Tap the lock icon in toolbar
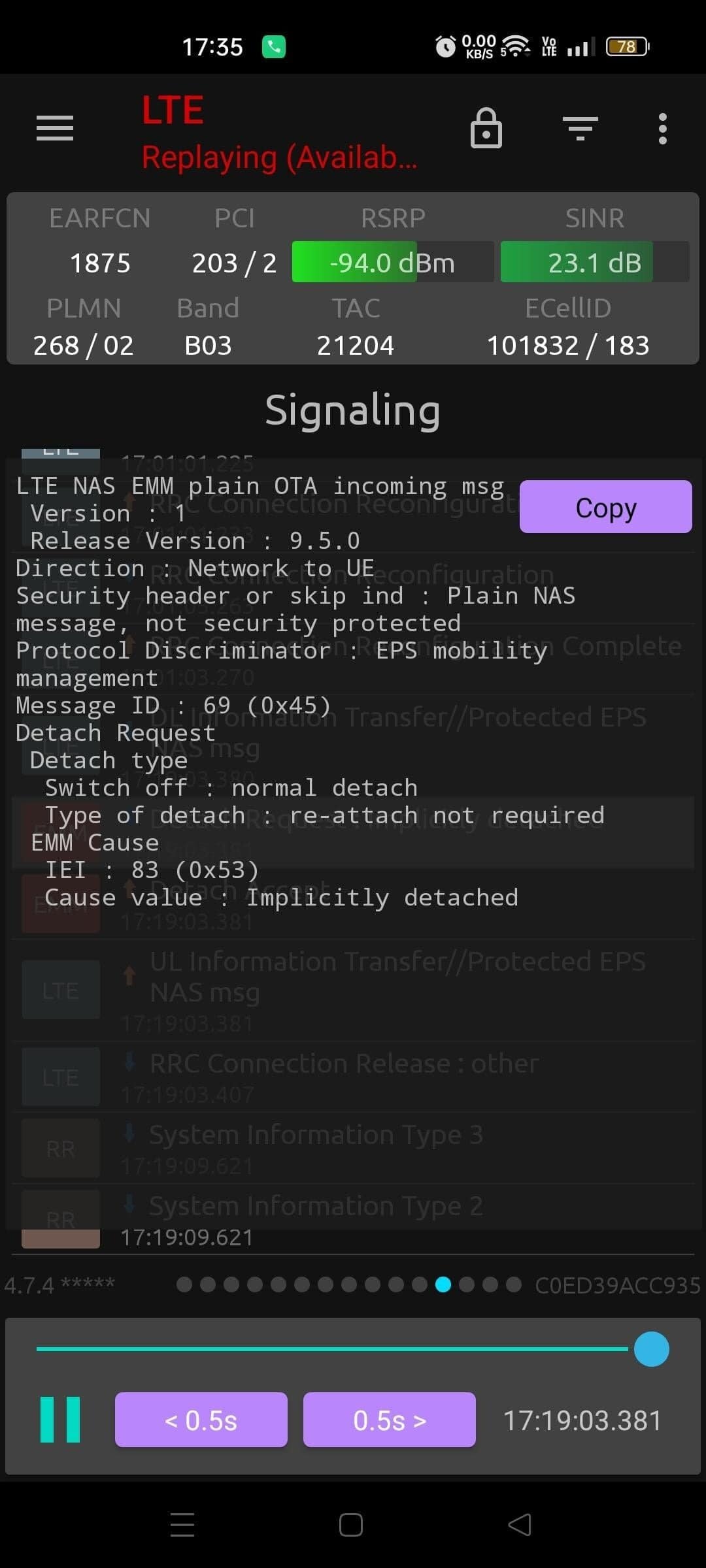This screenshot has width=706, height=1568. [x=486, y=128]
